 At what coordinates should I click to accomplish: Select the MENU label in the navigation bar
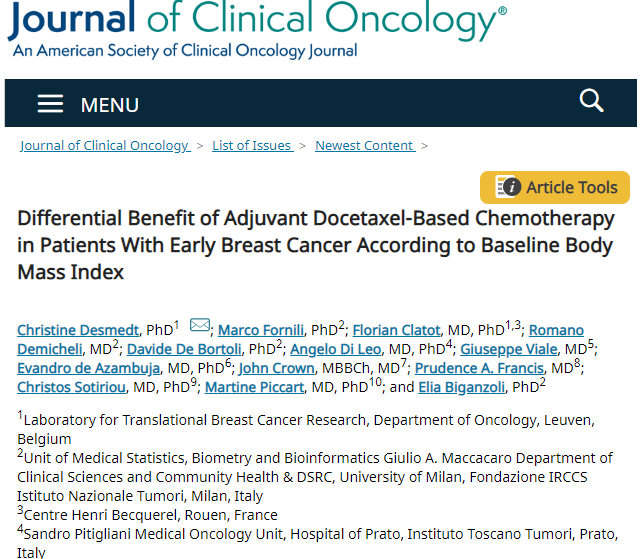[x=110, y=105]
